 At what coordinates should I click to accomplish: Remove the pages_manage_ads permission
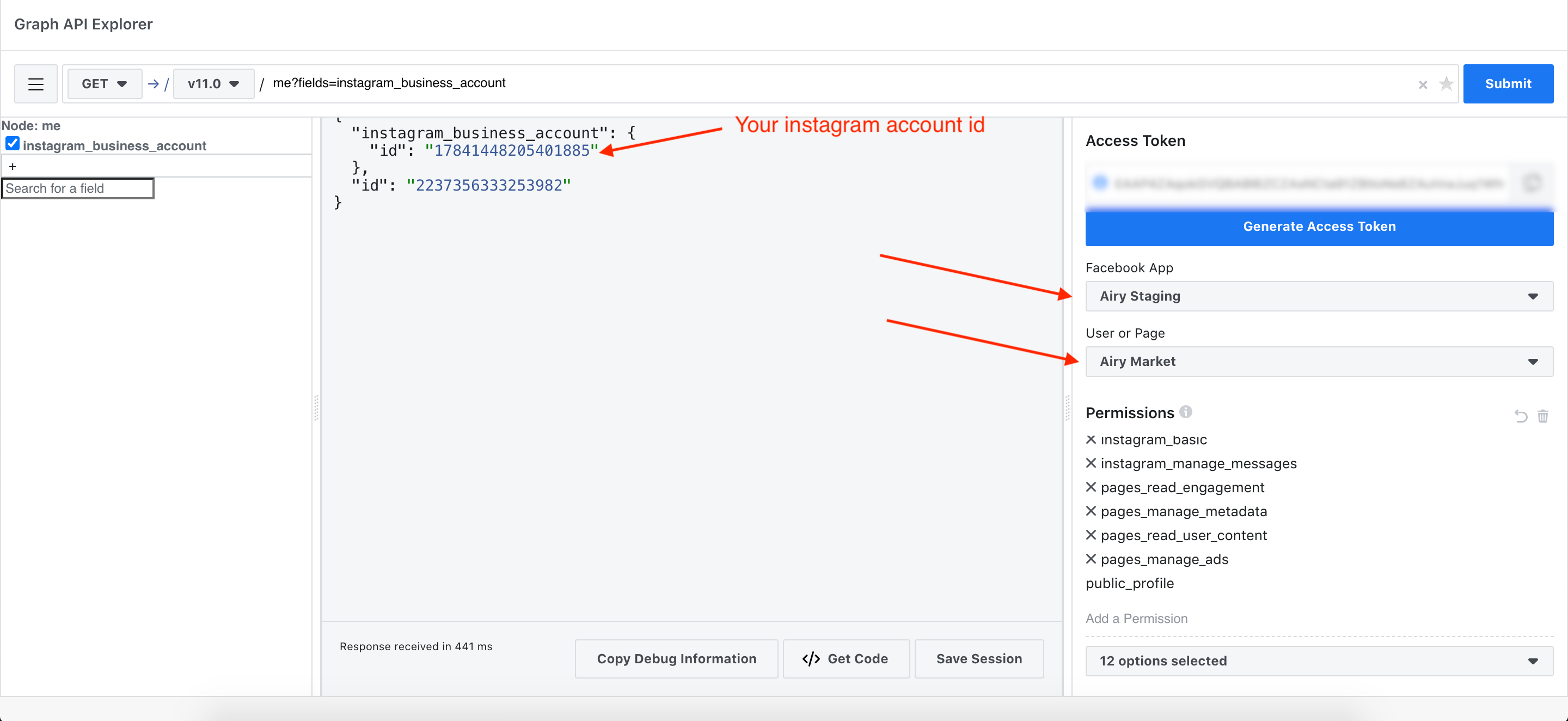[1091, 558]
